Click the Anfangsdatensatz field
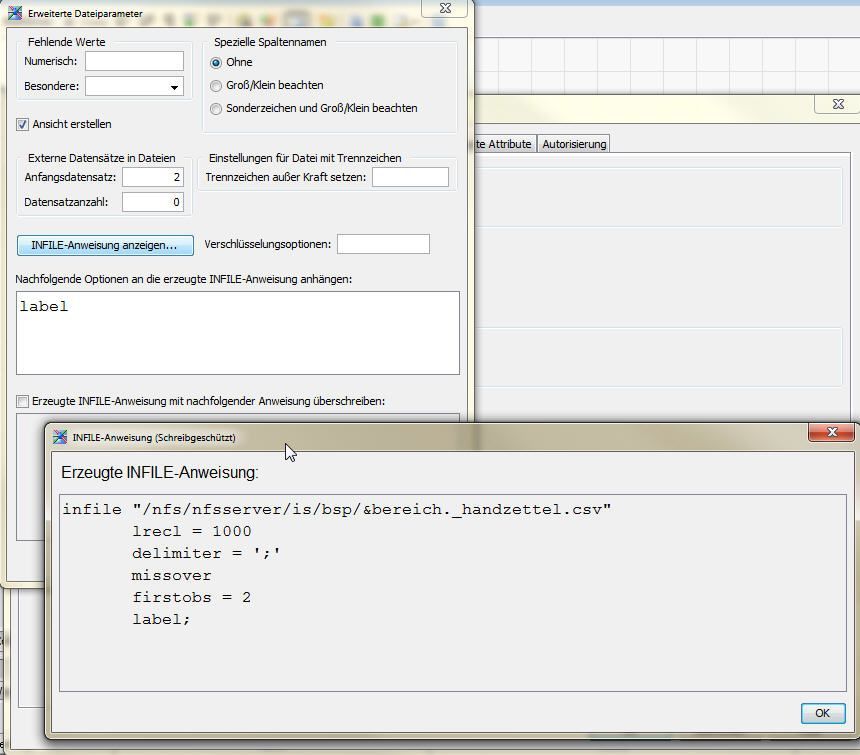The height and width of the screenshot is (755, 860). 153,177
